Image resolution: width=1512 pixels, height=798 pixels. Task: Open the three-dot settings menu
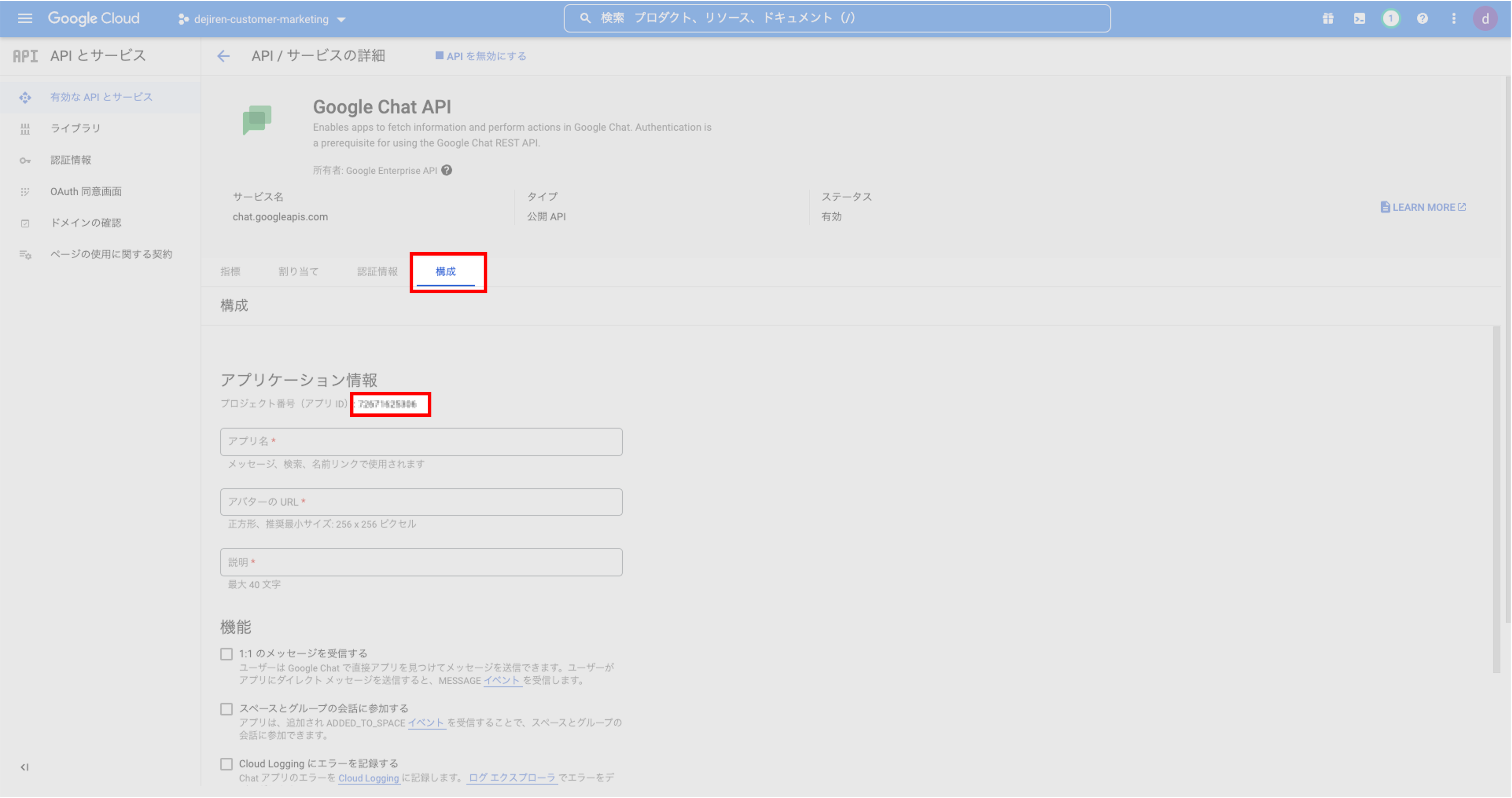pyautogui.click(x=1454, y=19)
